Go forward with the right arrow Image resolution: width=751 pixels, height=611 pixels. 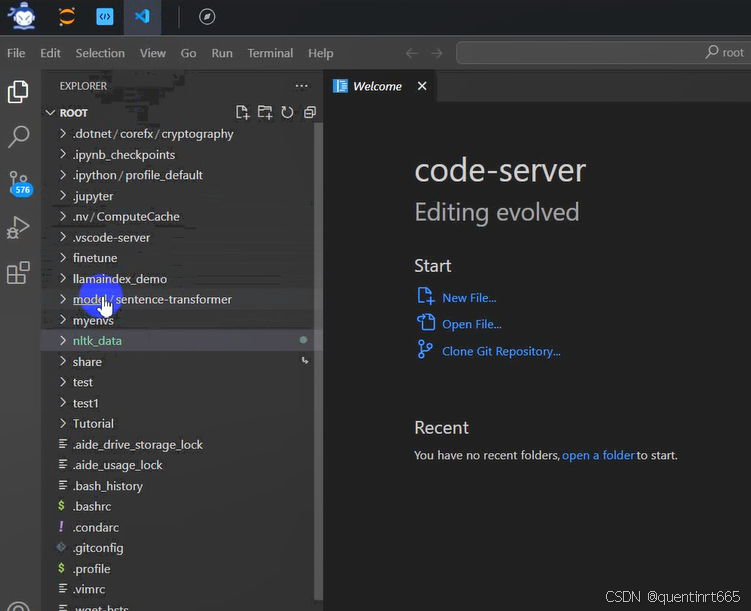[x=437, y=53]
